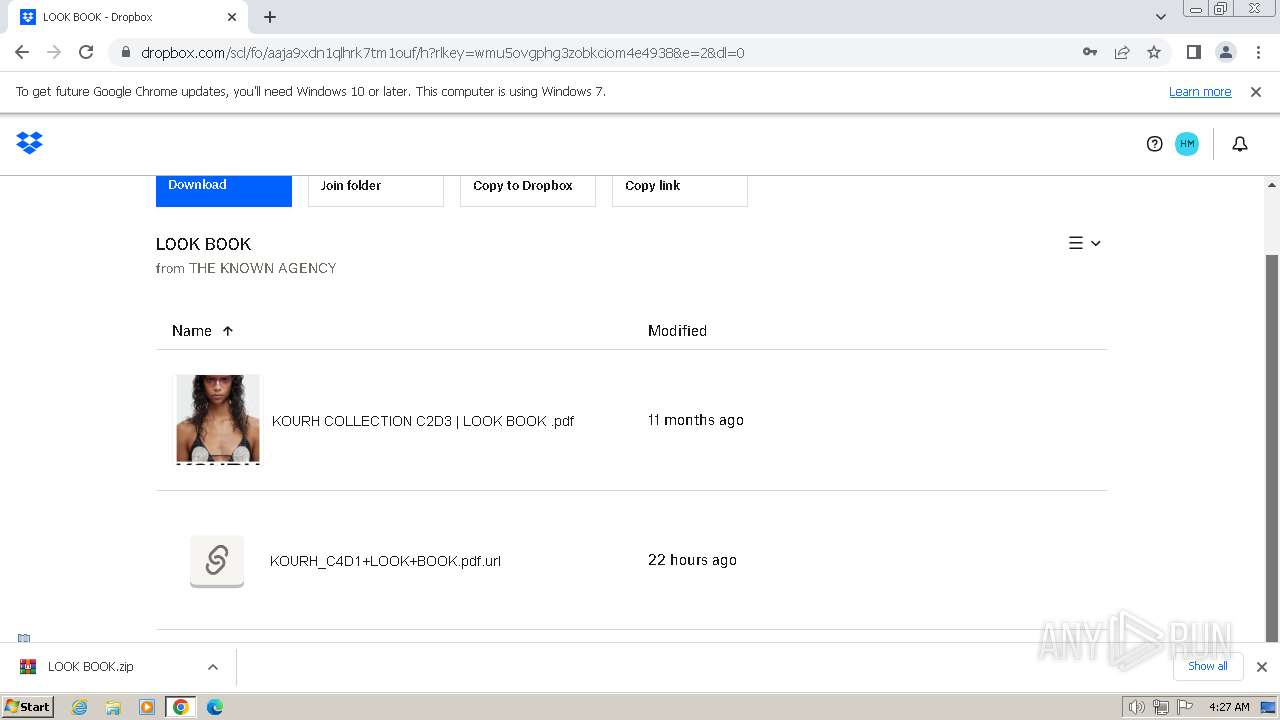
Task: Click the look book PDF thumbnail
Action: tap(218, 420)
